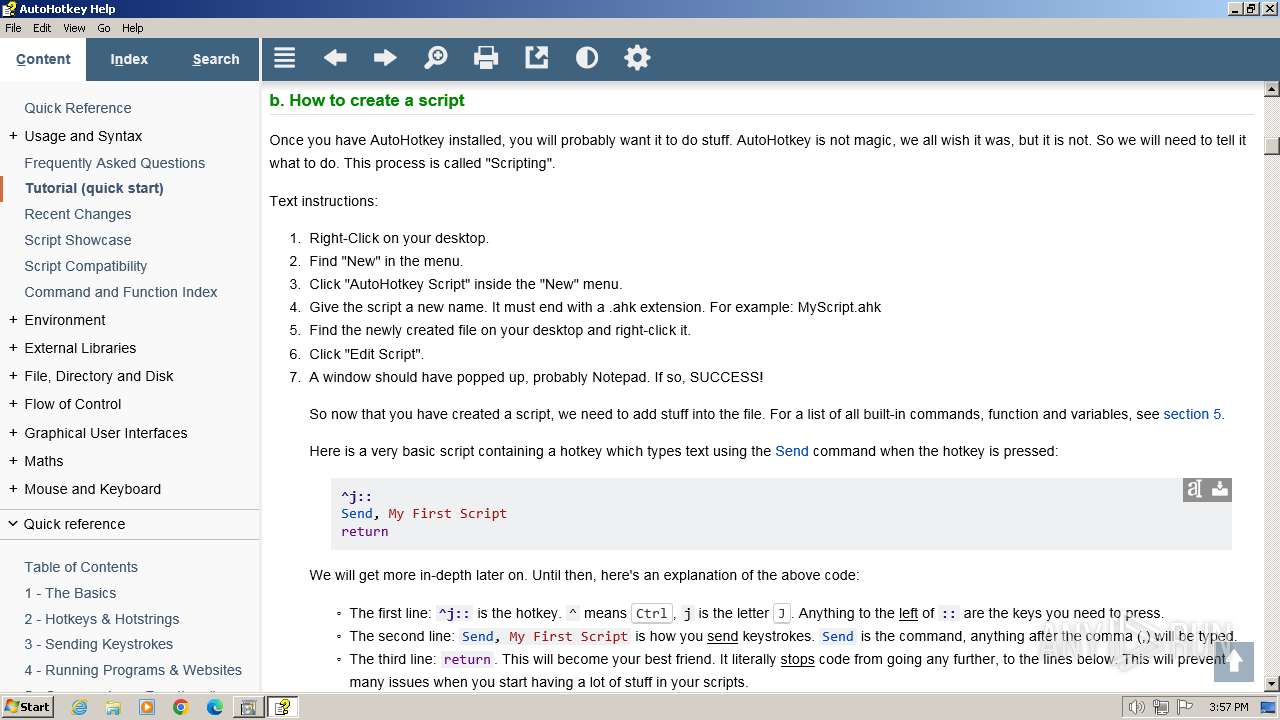Click the vertical scrollbar thumb
Image resolution: width=1280 pixels, height=720 pixels.
1271,146
